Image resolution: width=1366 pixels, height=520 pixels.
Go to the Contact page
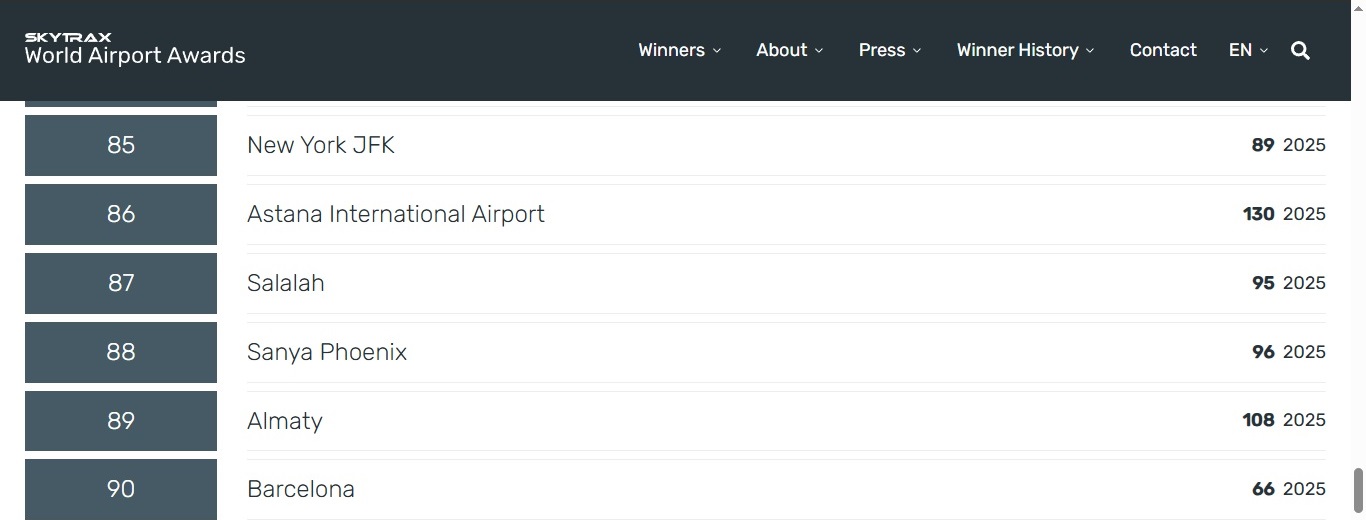[x=1163, y=50]
